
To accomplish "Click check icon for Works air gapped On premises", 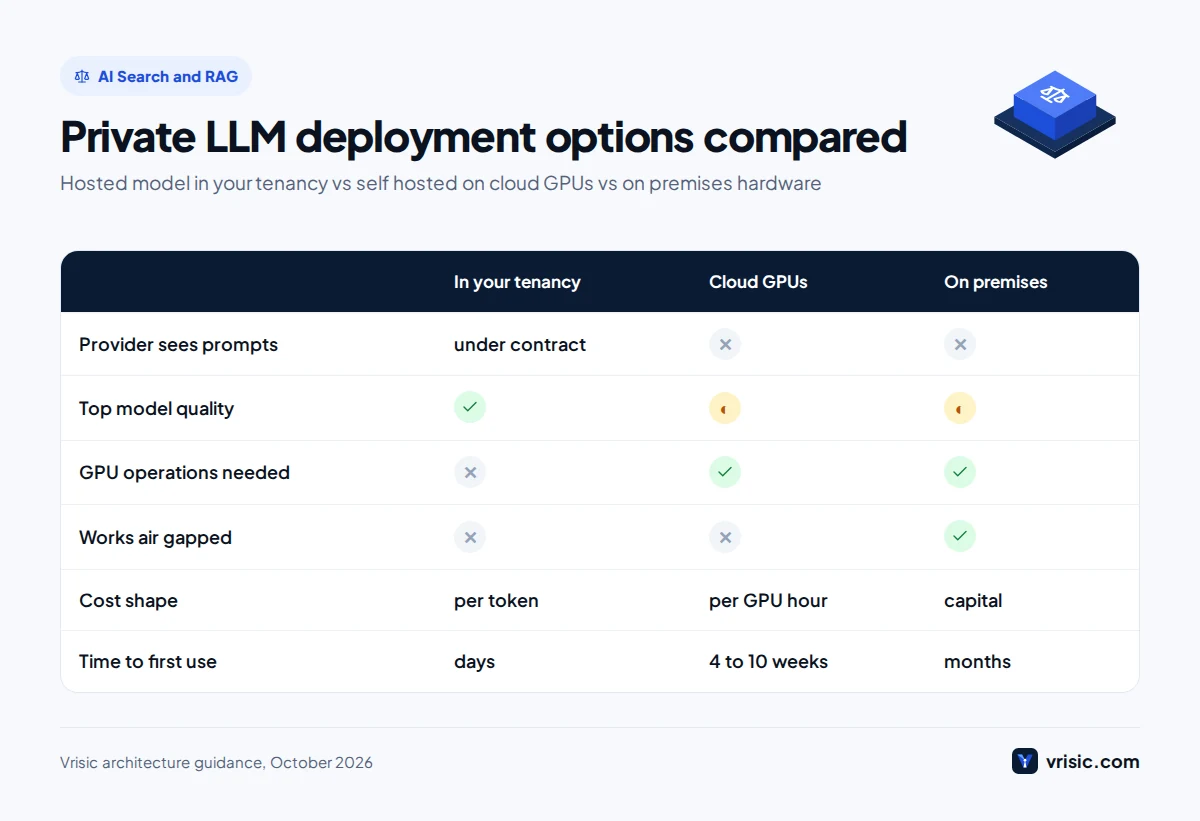I will pyautogui.click(x=960, y=537).
